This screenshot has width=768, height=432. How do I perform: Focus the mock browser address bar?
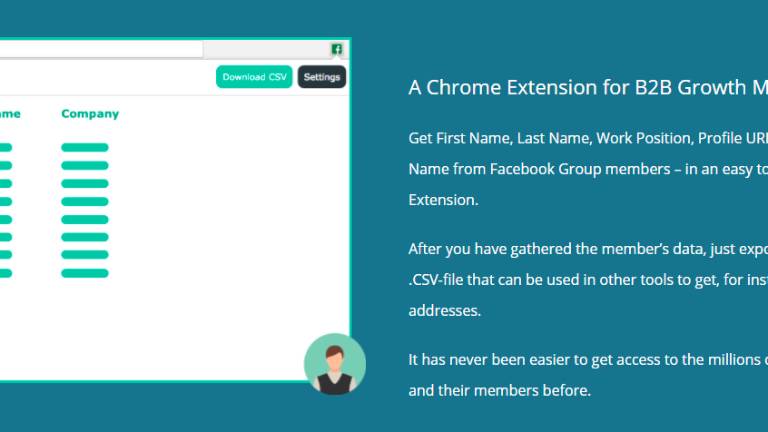(x=100, y=49)
